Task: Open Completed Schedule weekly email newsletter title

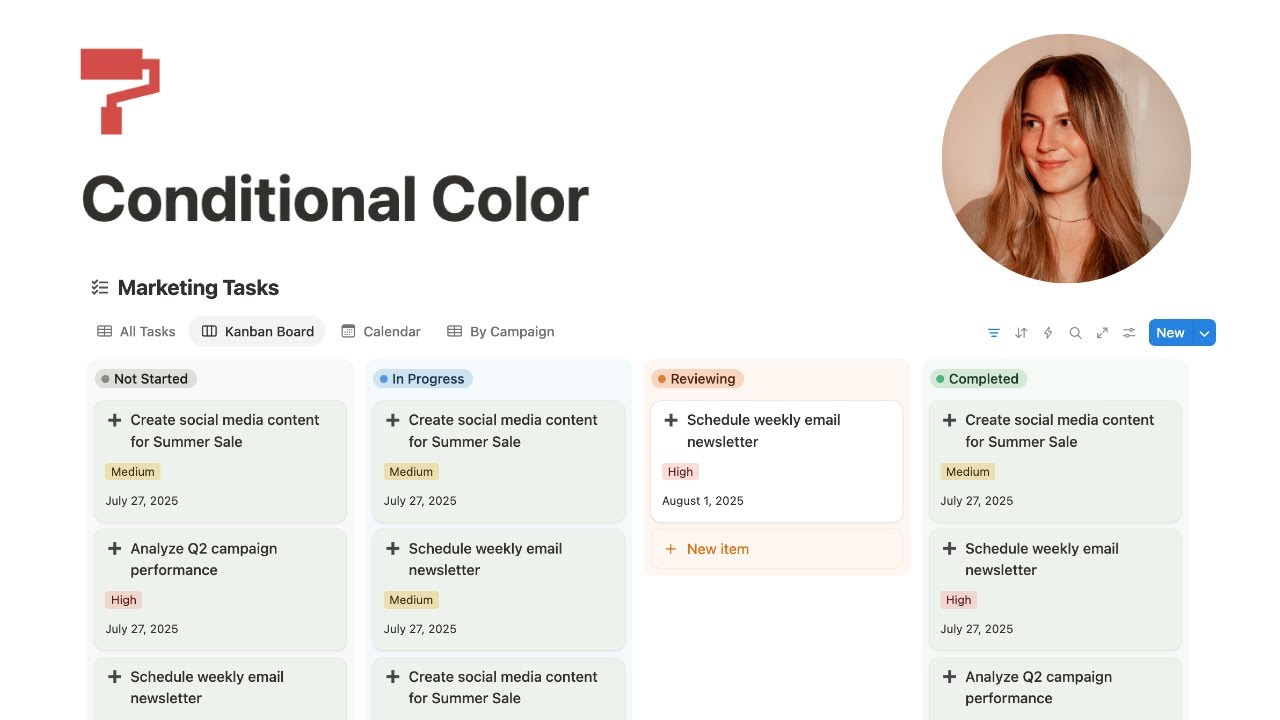Action: [x=1042, y=559]
